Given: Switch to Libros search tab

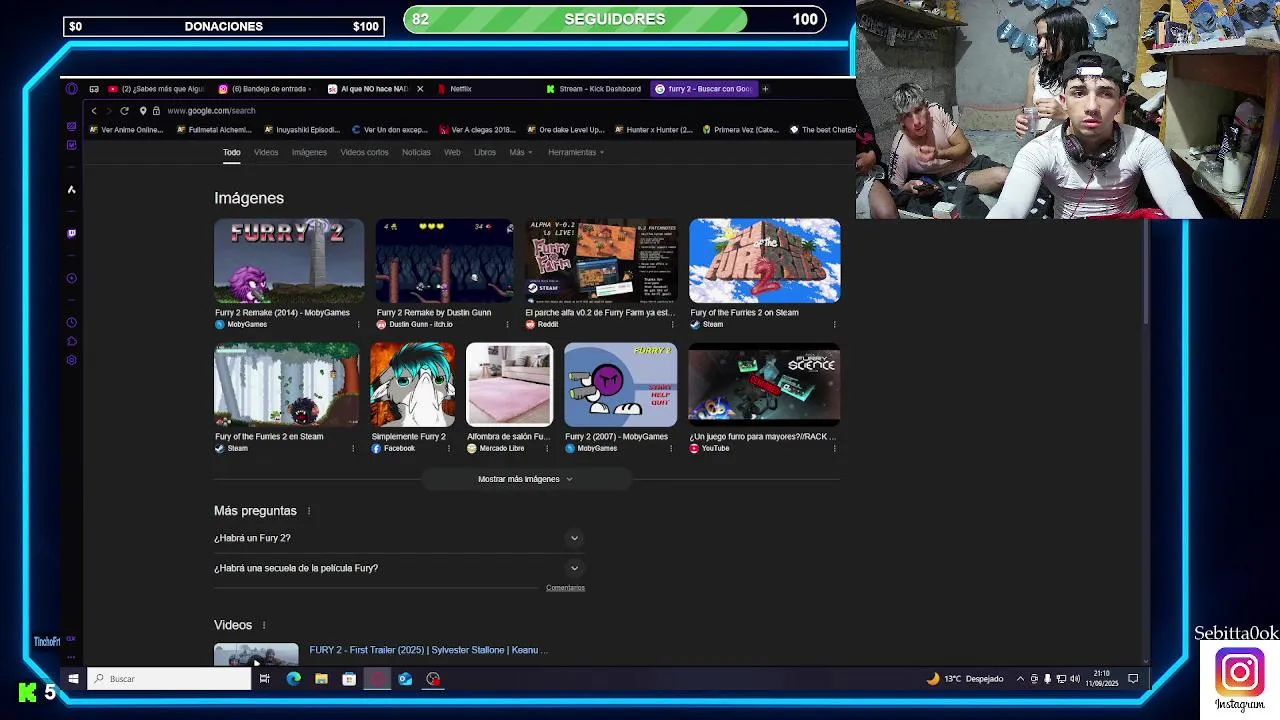Looking at the screenshot, I should coord(485,152).
